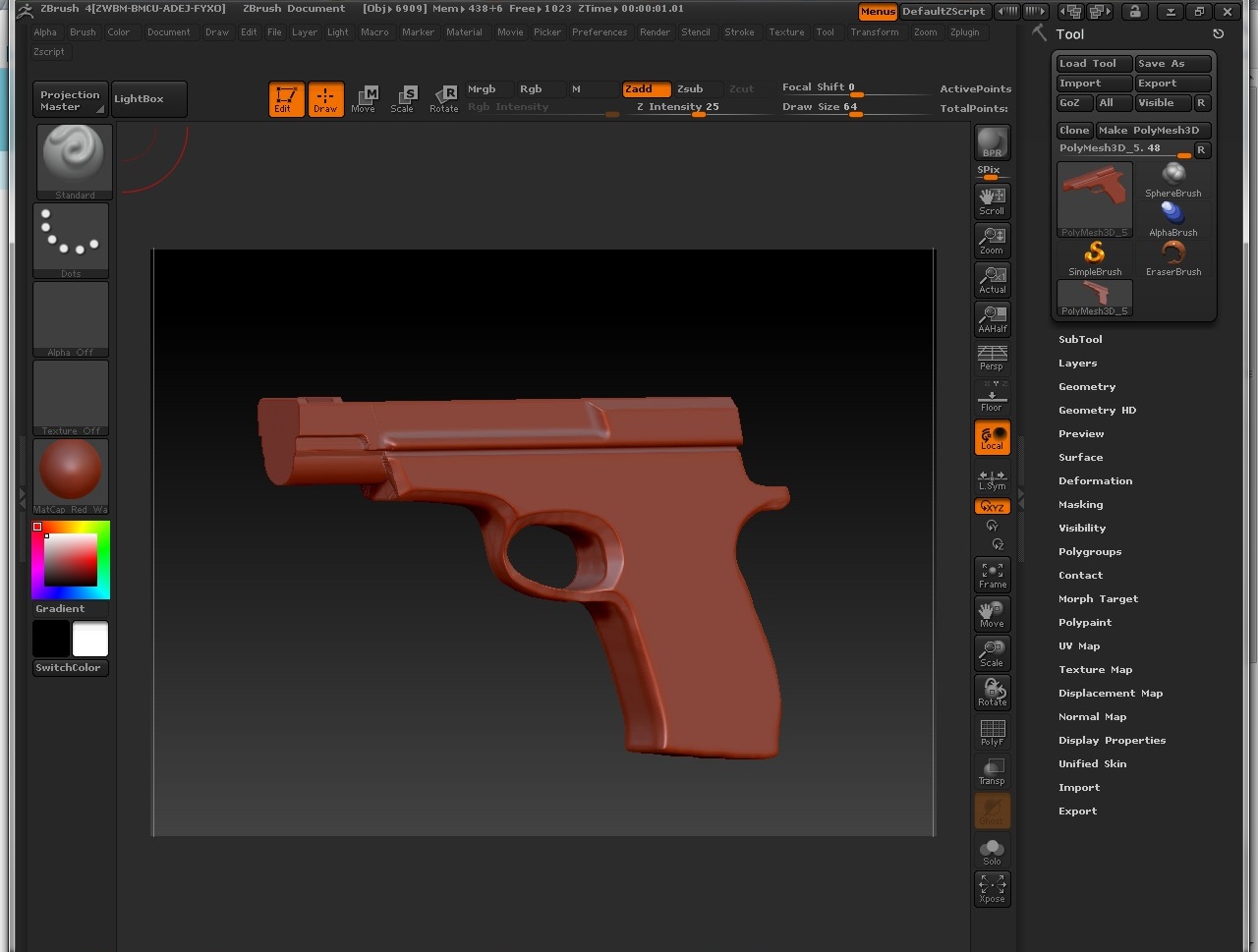
Task: Click the Zoom magnifier icon below Scroll
Action: click(x=992, y=241)
